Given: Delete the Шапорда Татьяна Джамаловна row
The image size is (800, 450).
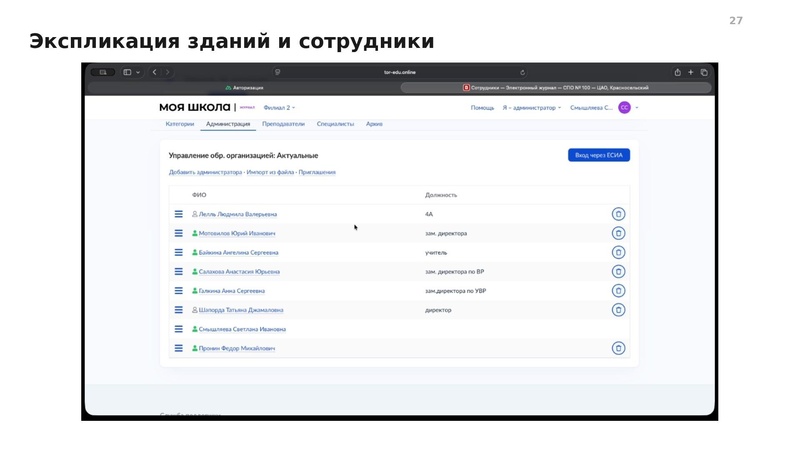Looking at the screenshot, I should [x=618, y=310].
